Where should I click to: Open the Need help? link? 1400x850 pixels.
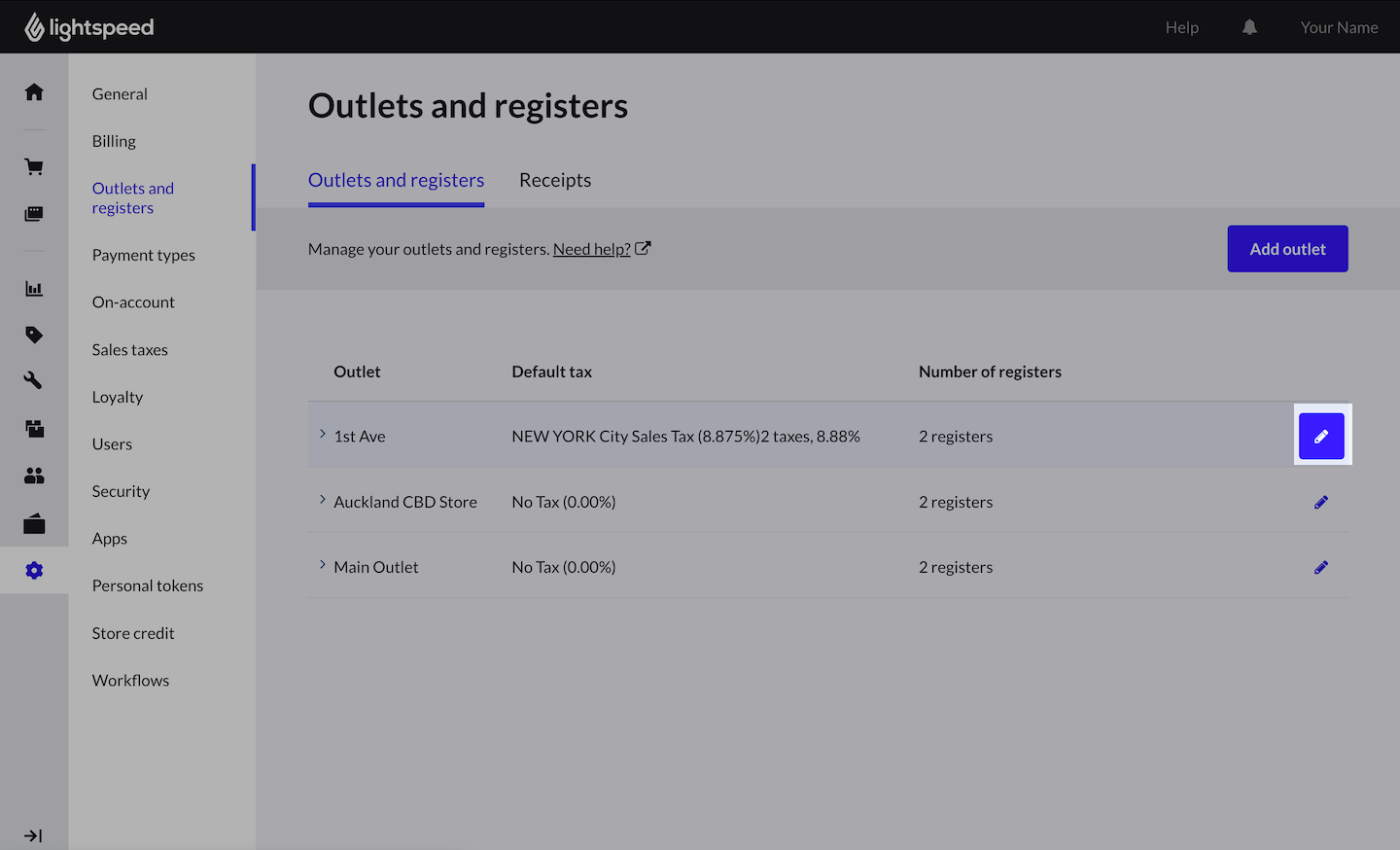pos(592,249)
